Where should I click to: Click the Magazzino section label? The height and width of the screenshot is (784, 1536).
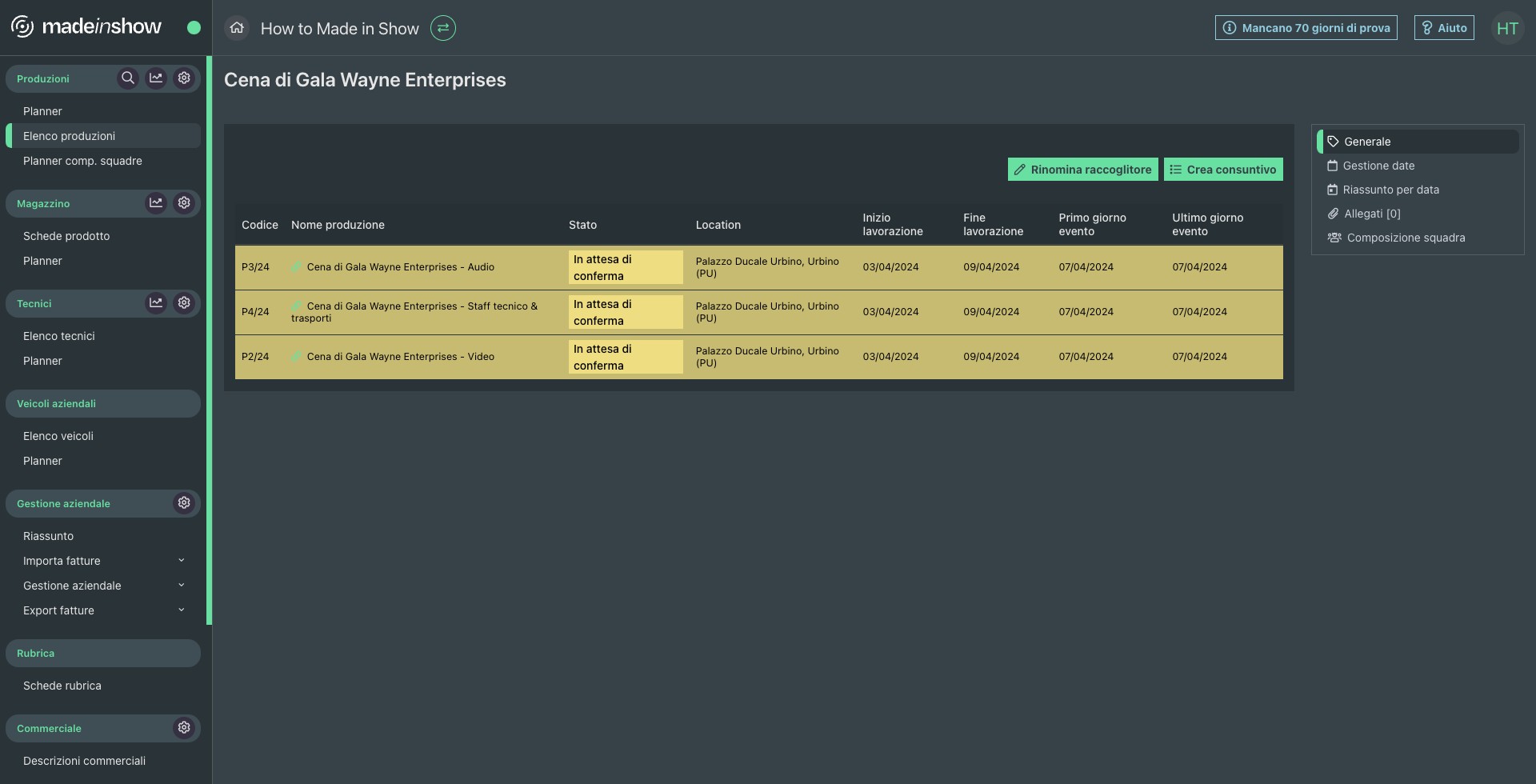[x=43, y=203]
